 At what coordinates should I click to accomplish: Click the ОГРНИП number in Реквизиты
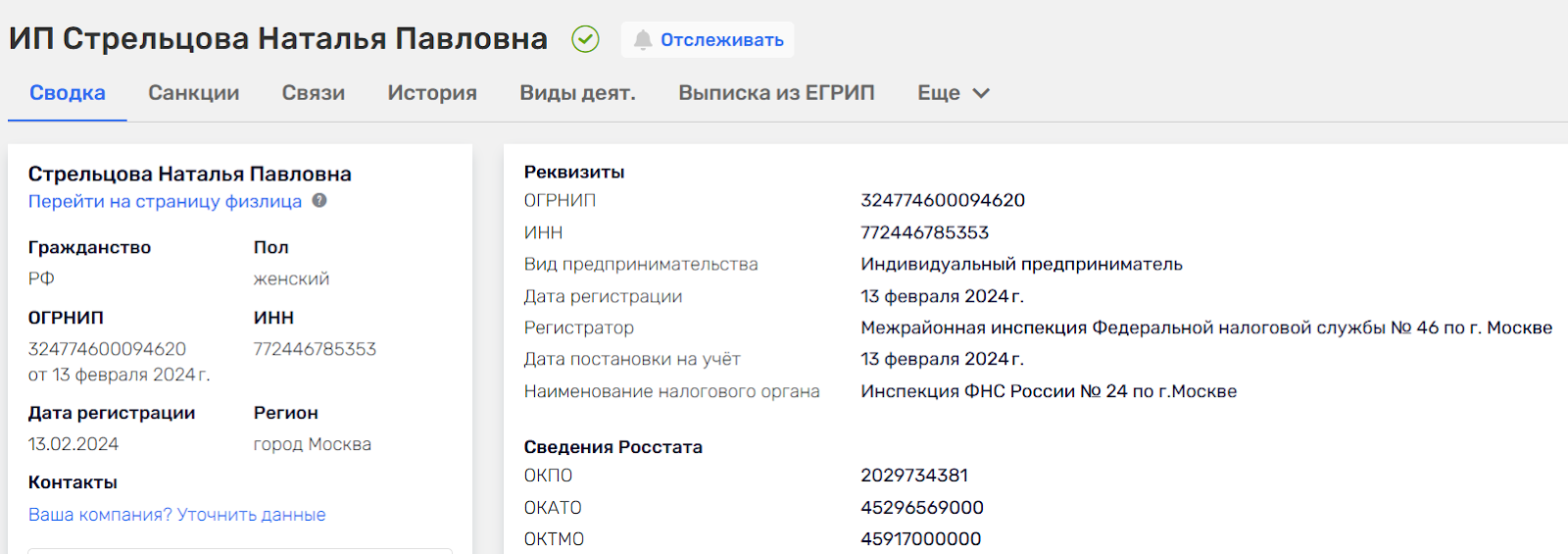[x=943, y=200]
